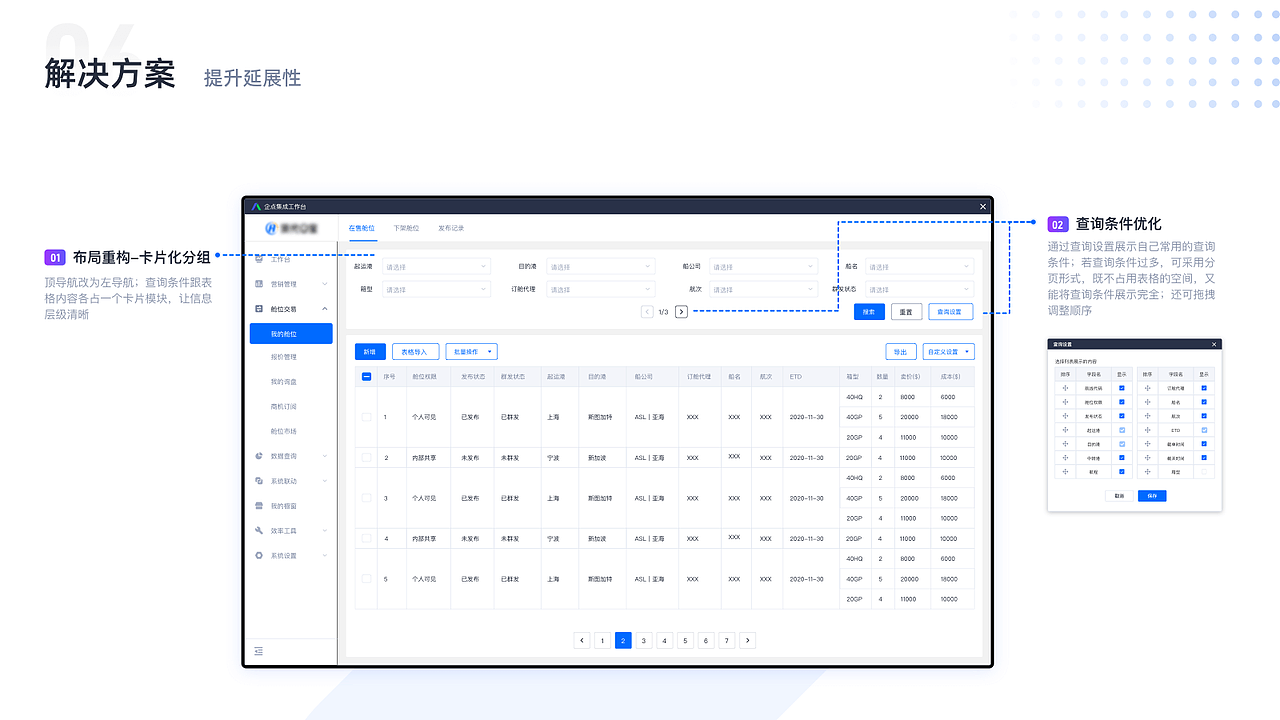Switch to the 在售舱位 tab
1280x720 pixels.
362,229
